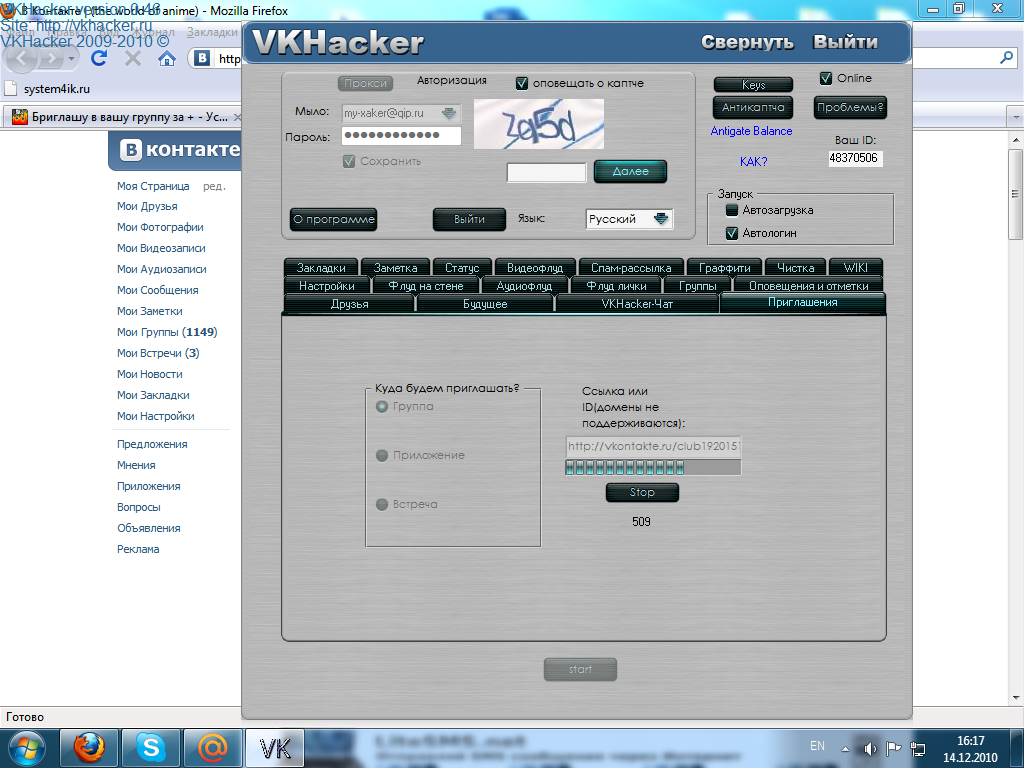Click the Пароль password field
This screenshot has width=1024, height=768.
click(402, 135)
